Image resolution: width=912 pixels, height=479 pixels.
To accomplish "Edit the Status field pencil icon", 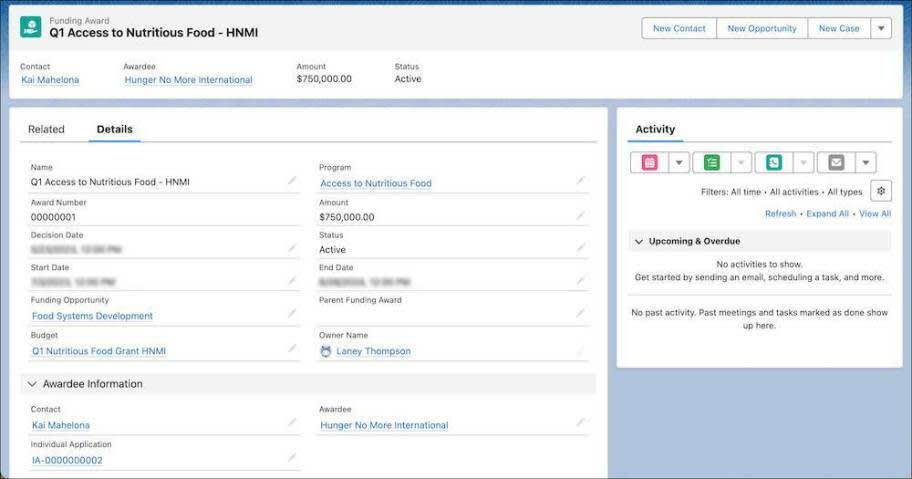I will pos(580,248).
